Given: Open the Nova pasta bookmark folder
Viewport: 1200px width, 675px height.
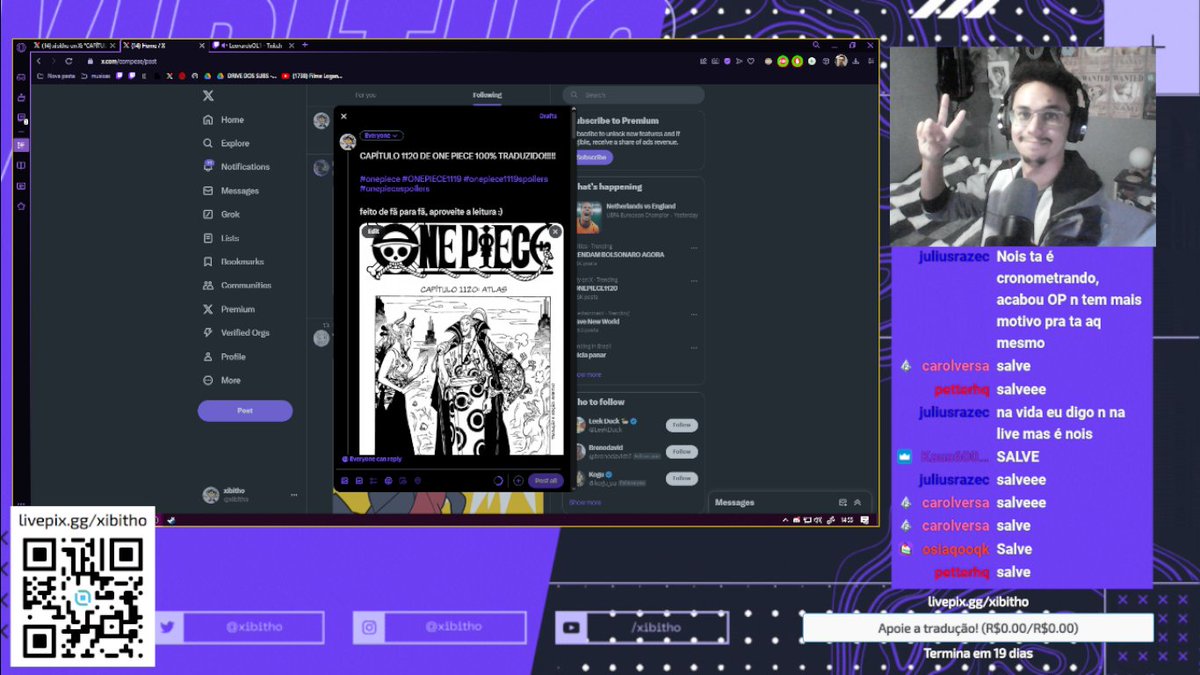Looking at the screenshot, I should tap(56, 76).
